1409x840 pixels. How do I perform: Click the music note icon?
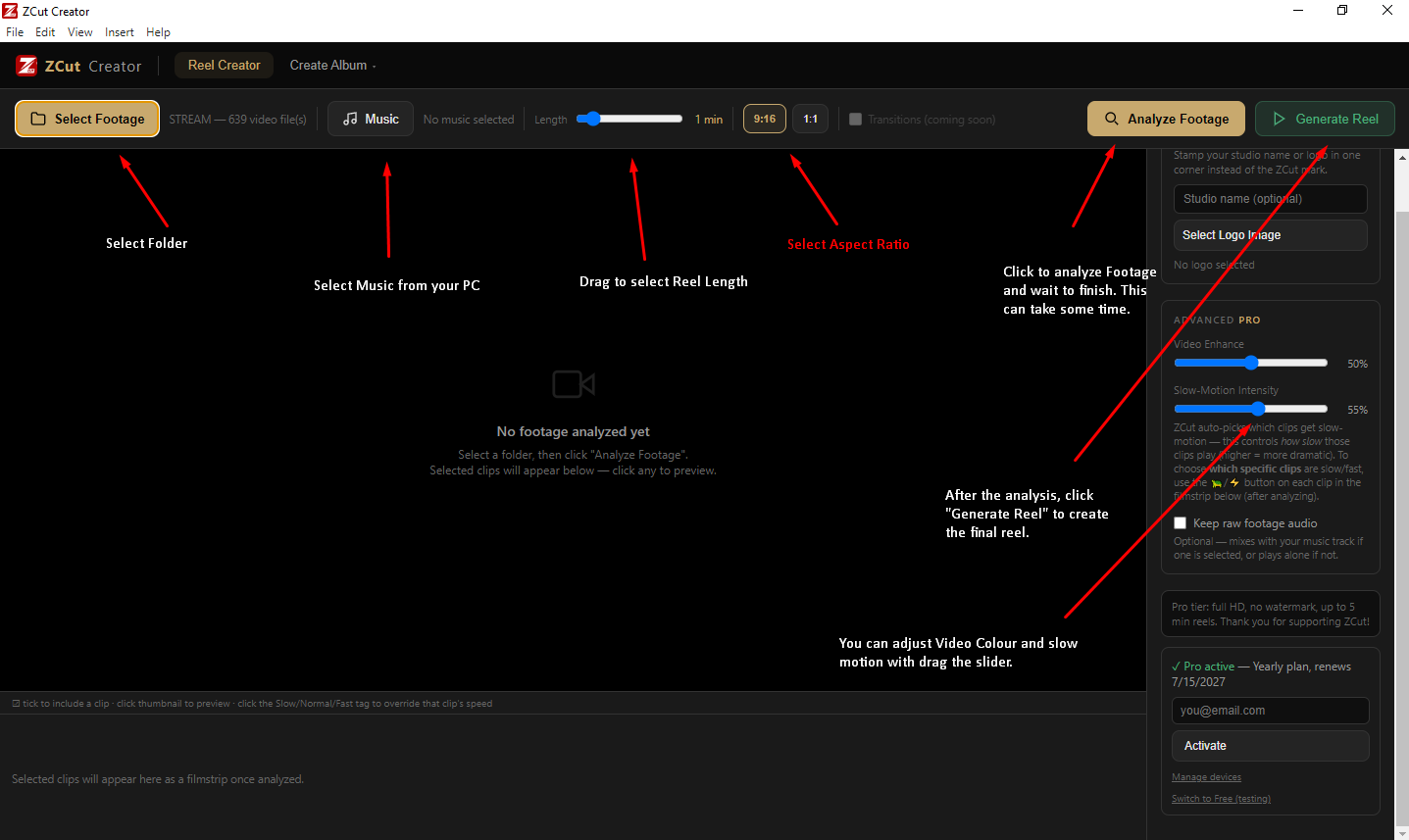(x=350, y=119)
